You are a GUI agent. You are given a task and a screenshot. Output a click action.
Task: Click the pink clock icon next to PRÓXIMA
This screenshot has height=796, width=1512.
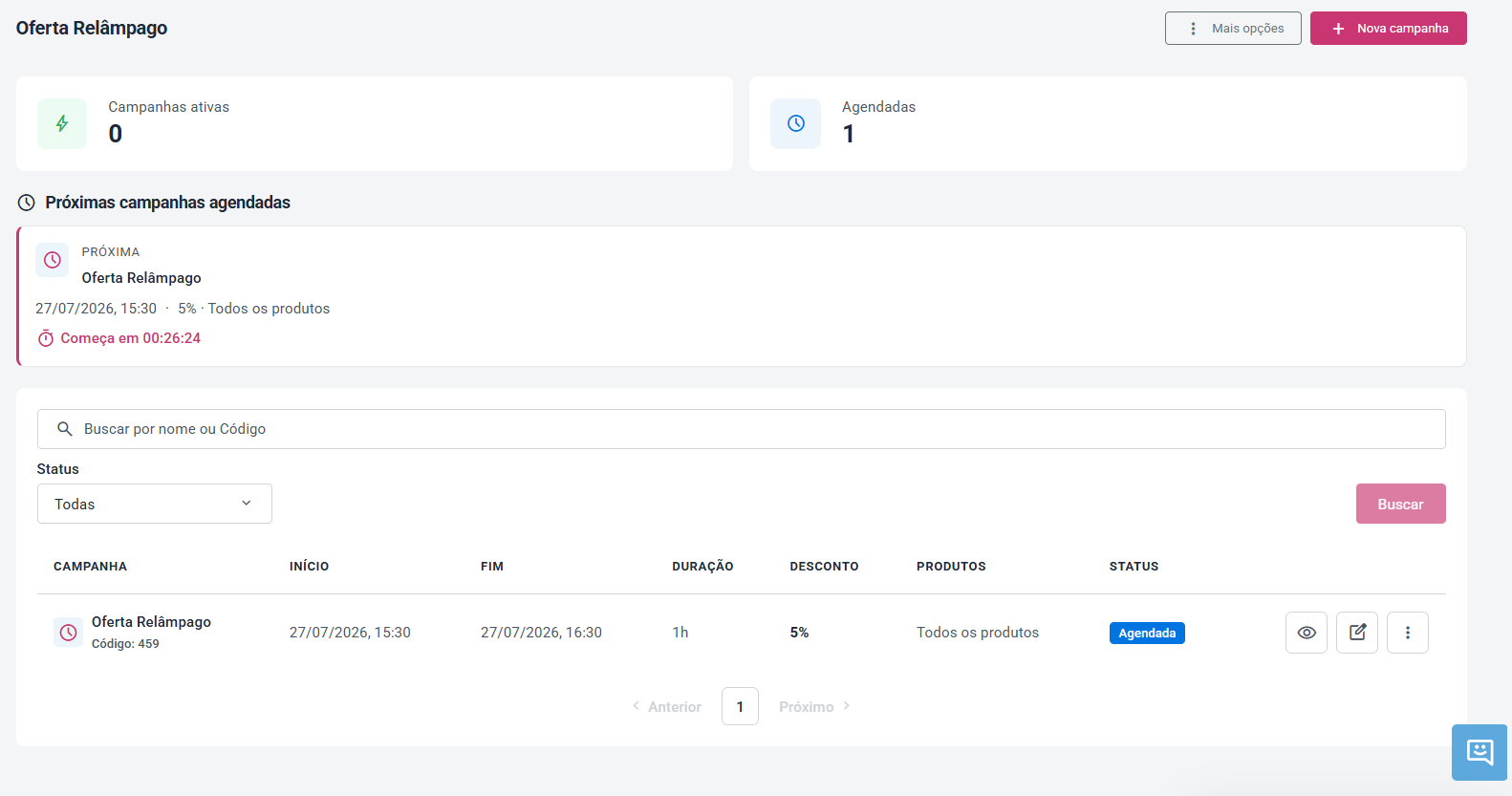(x=53, y=260)
